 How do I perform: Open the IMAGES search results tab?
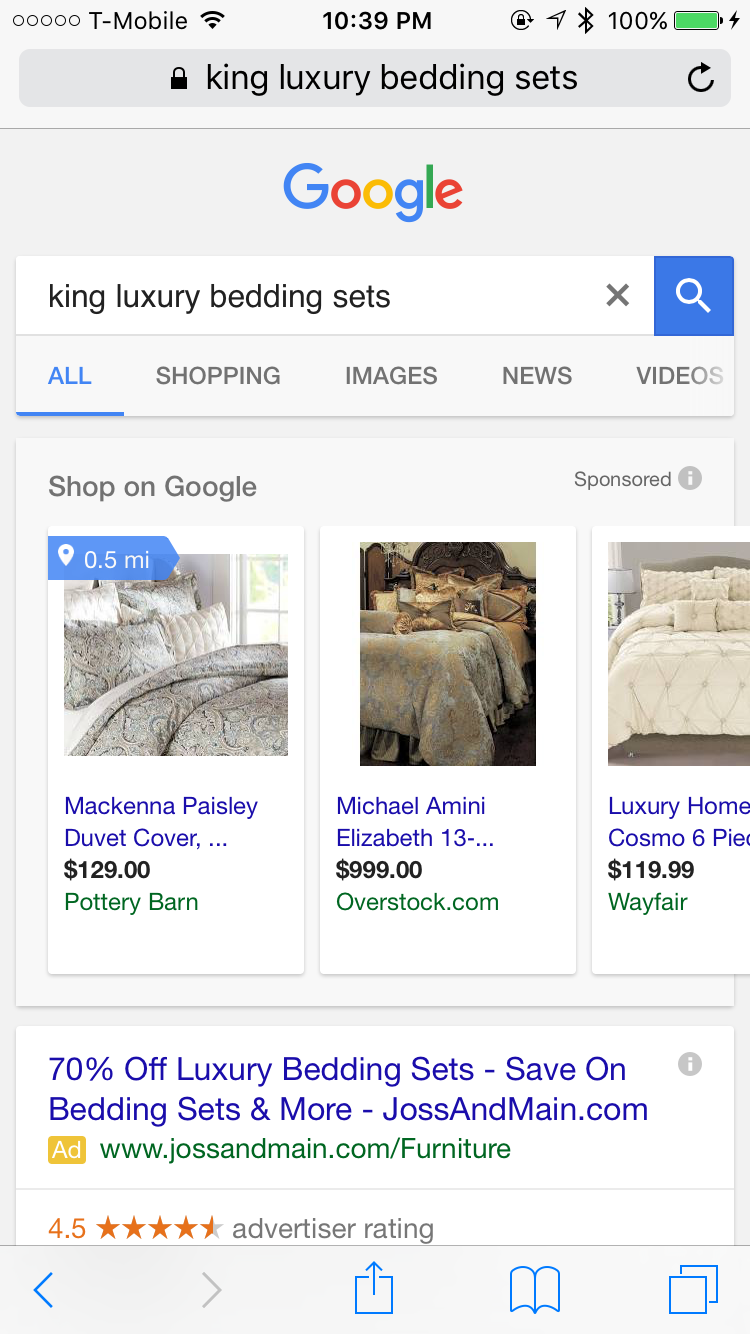391,375
